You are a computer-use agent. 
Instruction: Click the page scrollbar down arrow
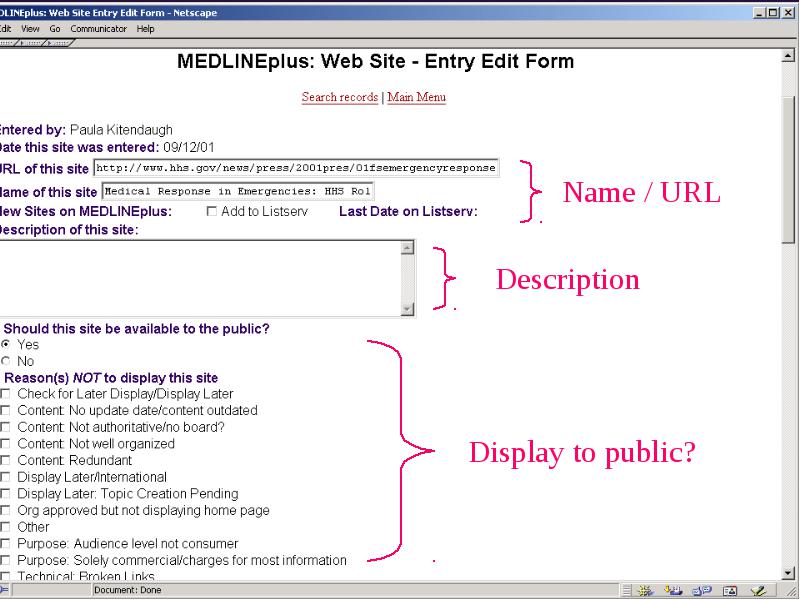click(x=788, y=573)
